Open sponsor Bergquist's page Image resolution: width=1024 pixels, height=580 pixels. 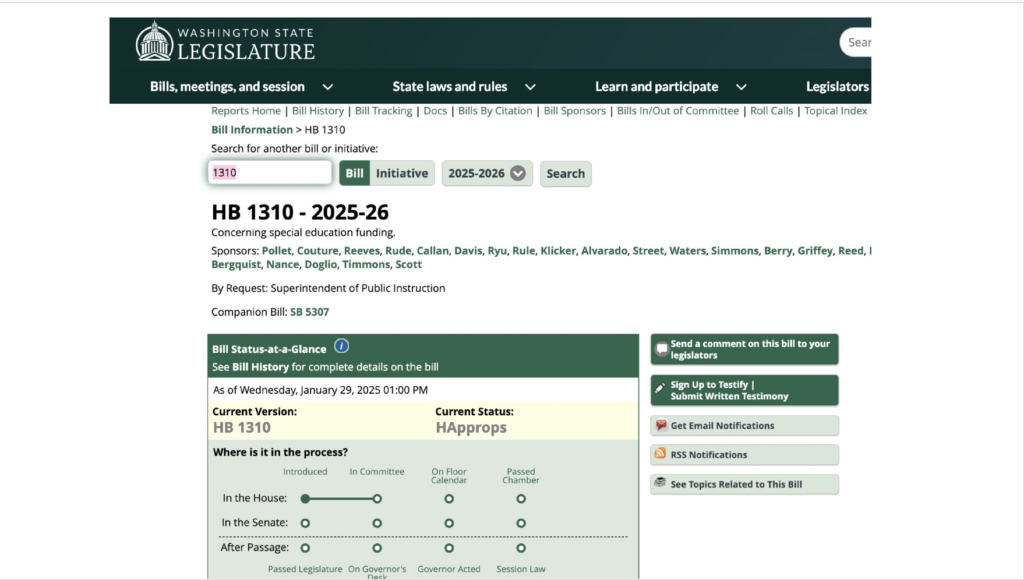tap(236, 265)
